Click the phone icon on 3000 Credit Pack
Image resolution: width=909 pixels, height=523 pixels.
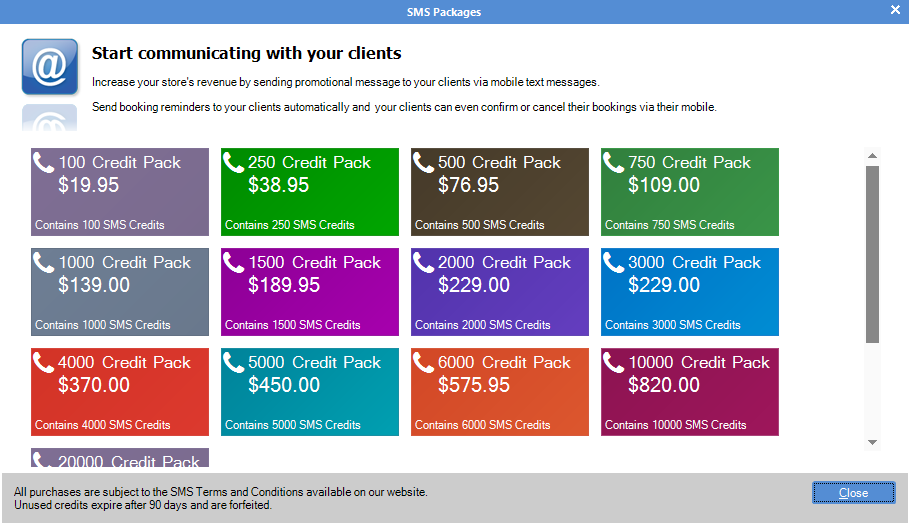pyautogui.click(x=614, y=262)
